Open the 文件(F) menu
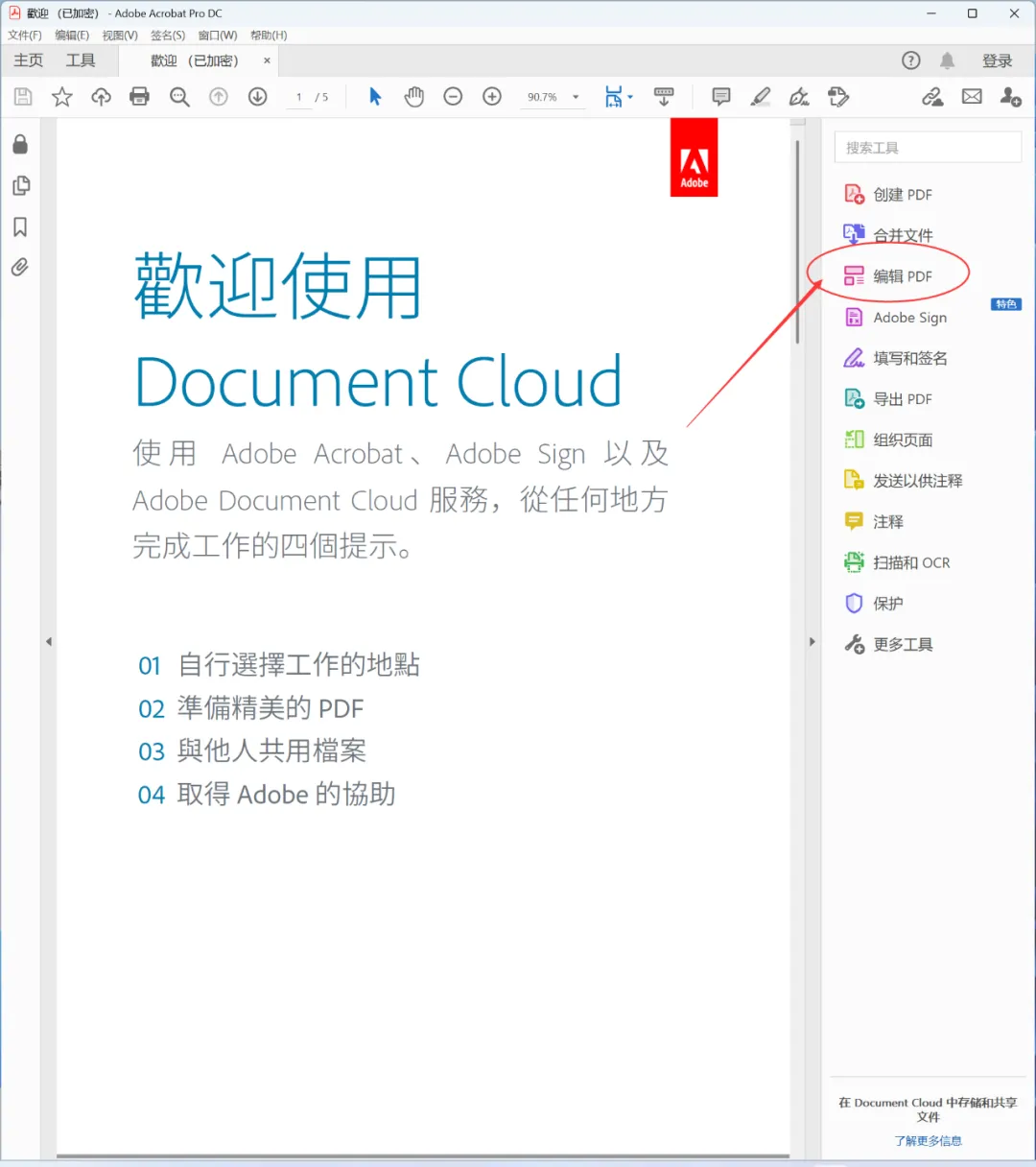This screenshot has width=1036, height=1167. point(25,36)
